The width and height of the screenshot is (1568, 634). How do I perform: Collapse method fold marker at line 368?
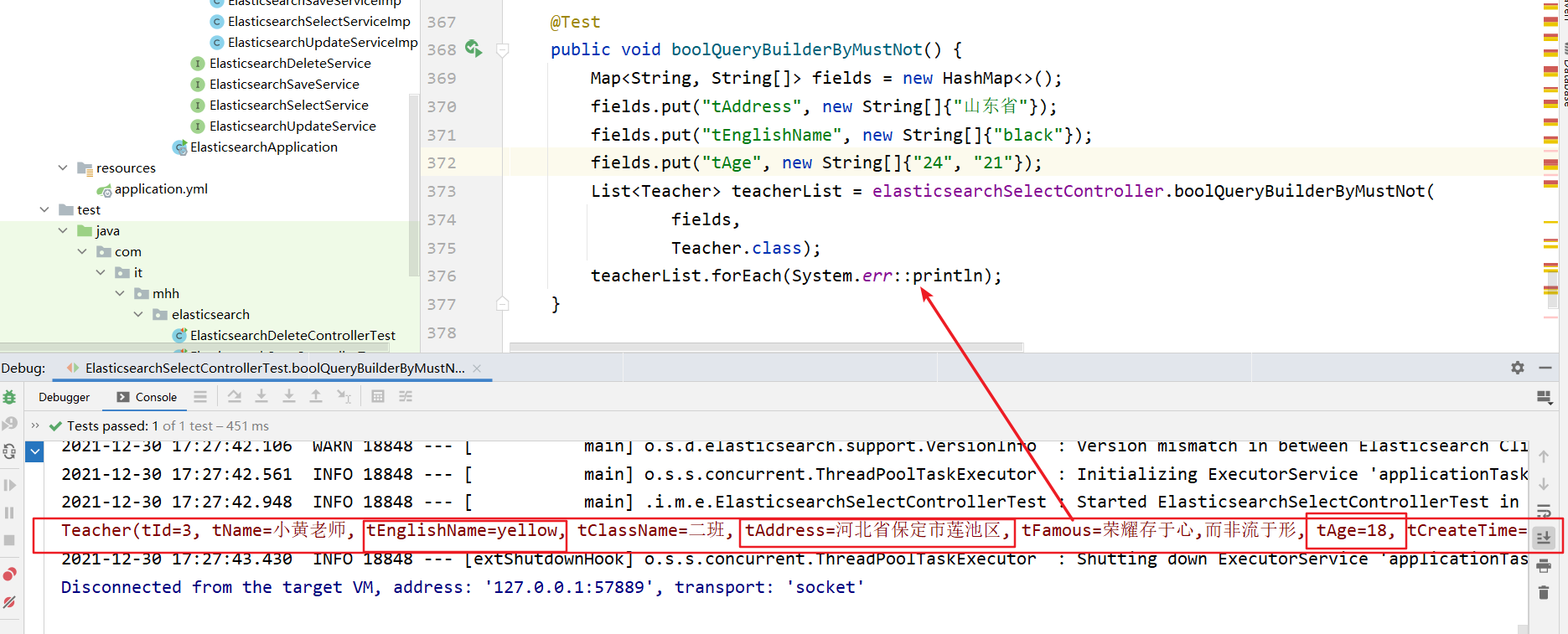click(x=503, y=49)
